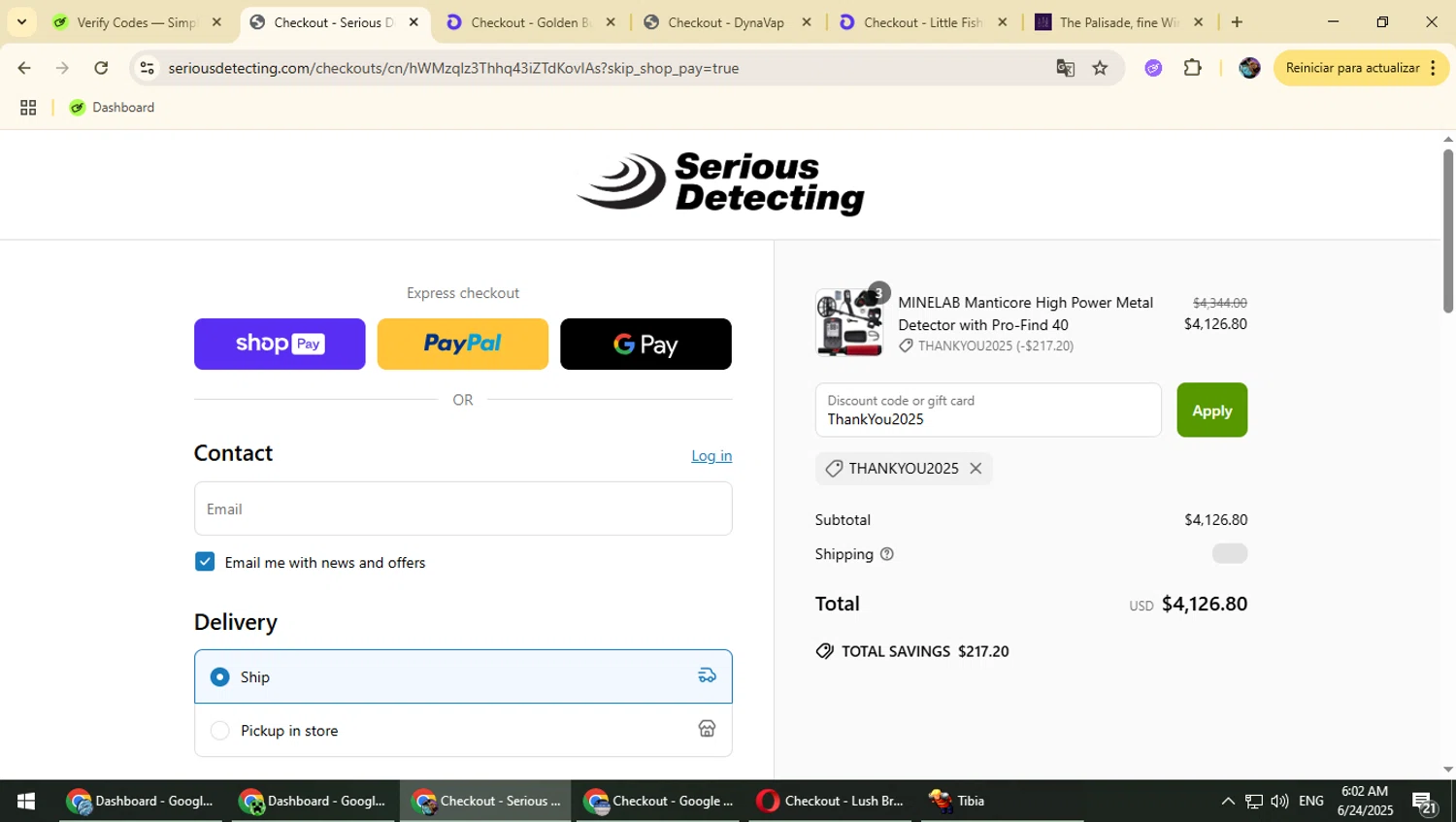This screenshot has width=1456, height=822.
Task: Pay with PayPal express checkout
Action: click(463, 344)
